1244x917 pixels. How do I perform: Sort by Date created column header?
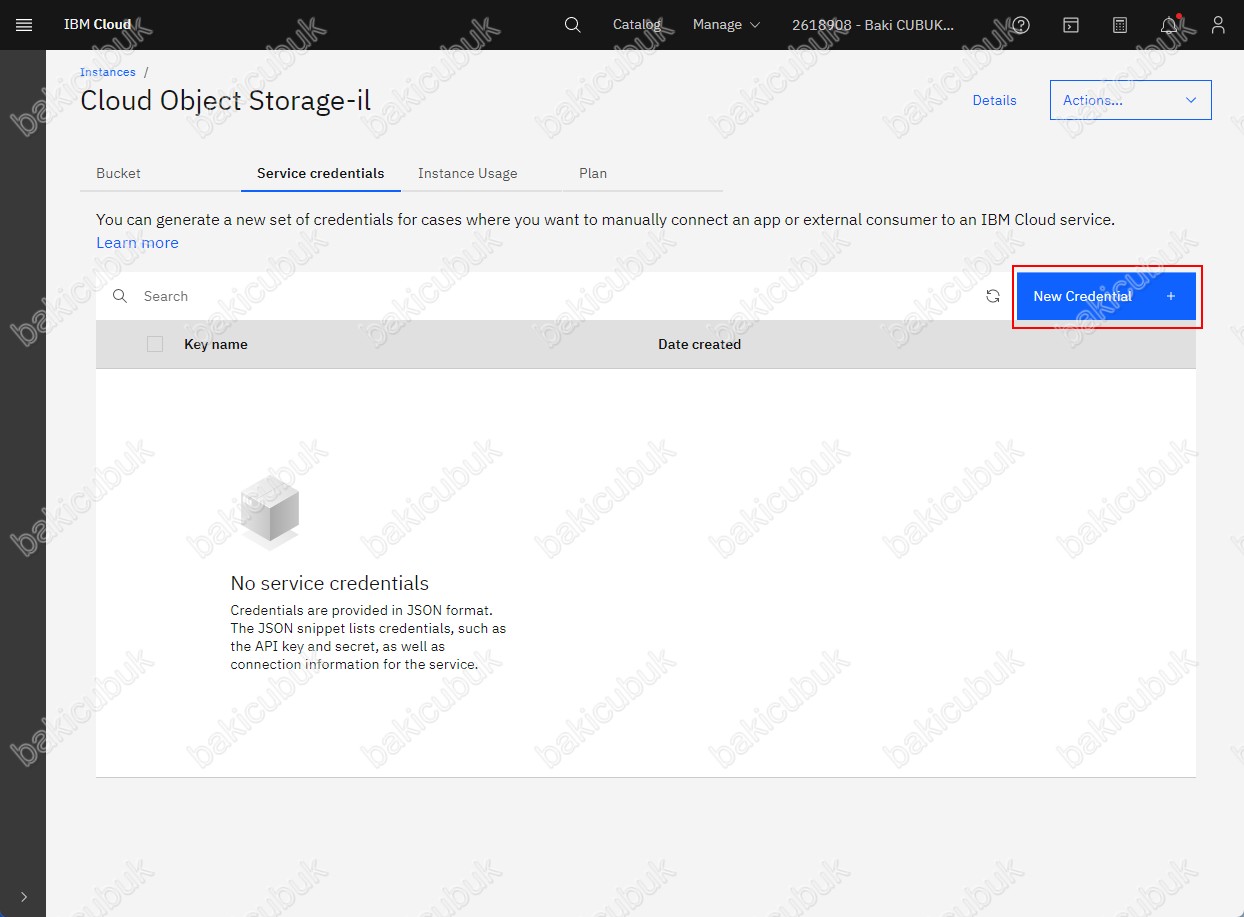click(699, 344)
